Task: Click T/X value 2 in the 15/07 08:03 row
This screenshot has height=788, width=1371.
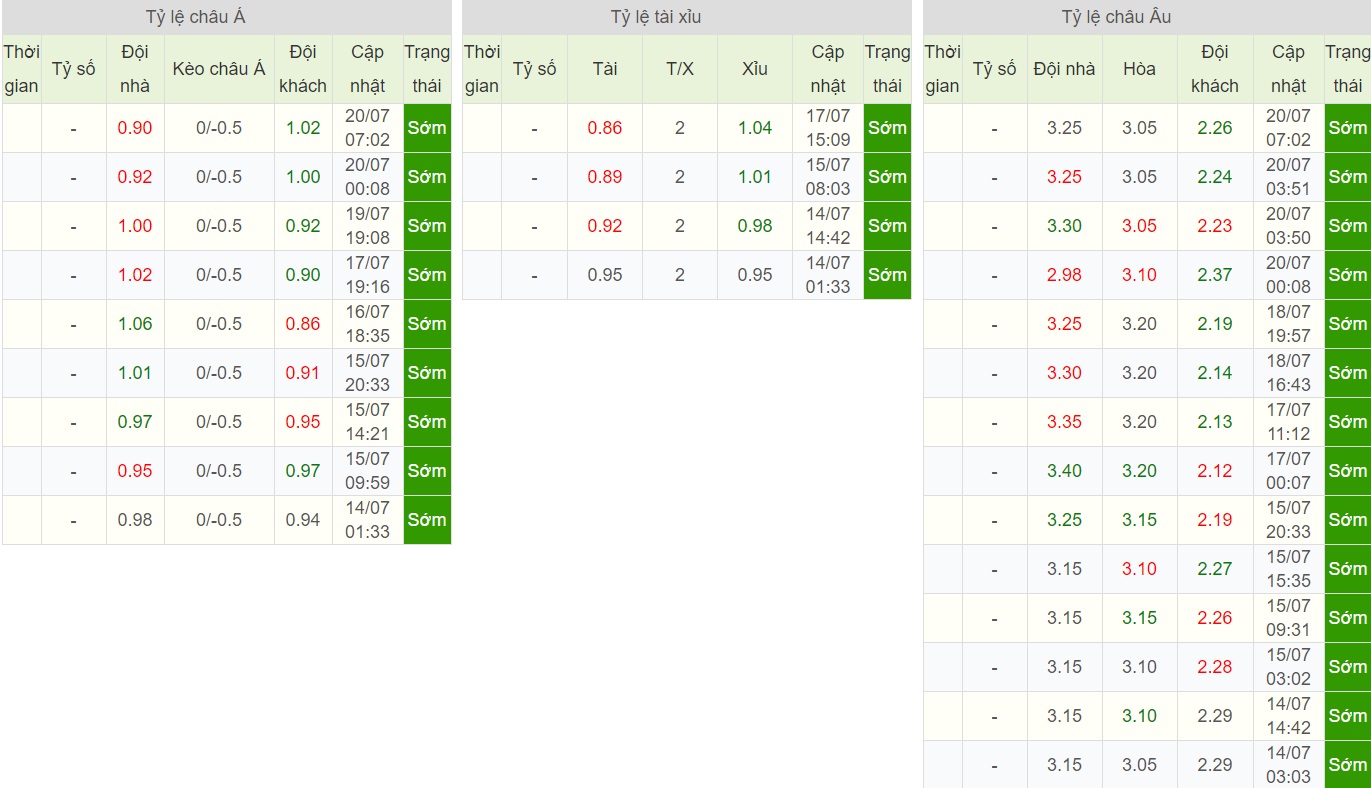Action: pos(680,177)
